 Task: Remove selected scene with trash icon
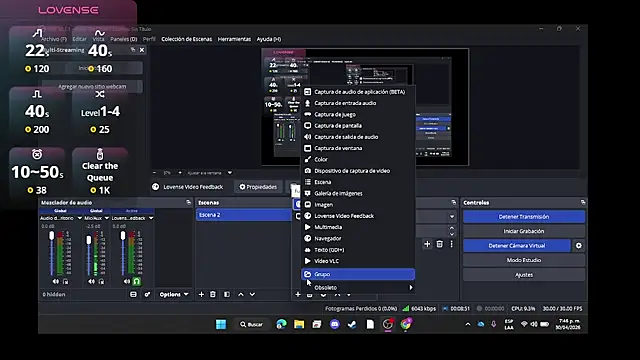(213, 294)
